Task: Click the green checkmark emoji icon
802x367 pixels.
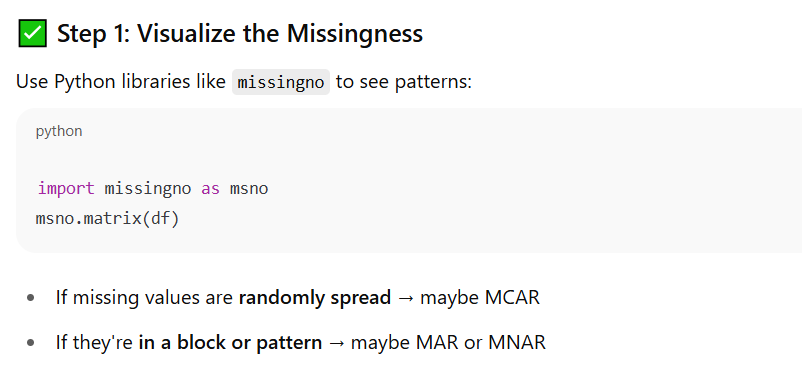Action: click(32, 33)
